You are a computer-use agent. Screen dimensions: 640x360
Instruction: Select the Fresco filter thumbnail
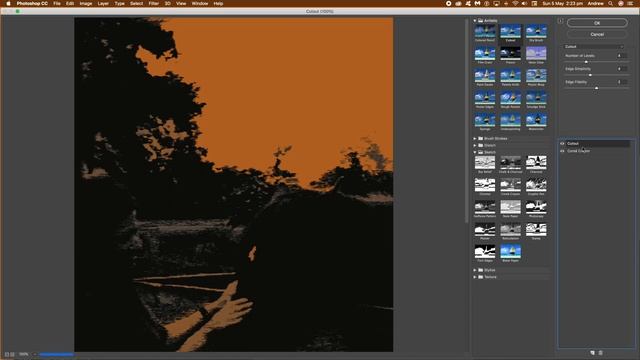[x=511, y=53]
